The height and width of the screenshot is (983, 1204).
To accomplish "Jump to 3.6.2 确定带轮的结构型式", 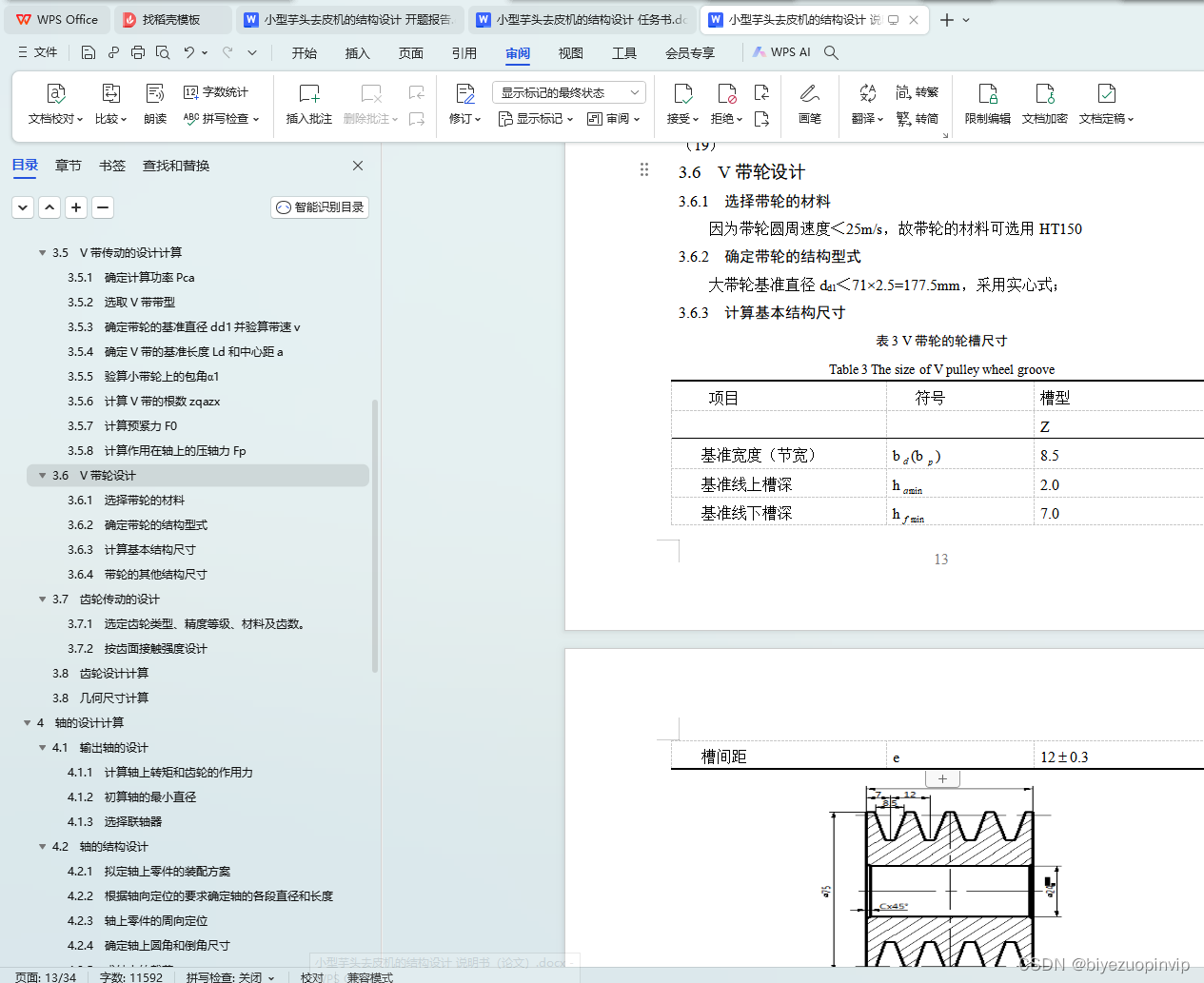I will 137,525.
